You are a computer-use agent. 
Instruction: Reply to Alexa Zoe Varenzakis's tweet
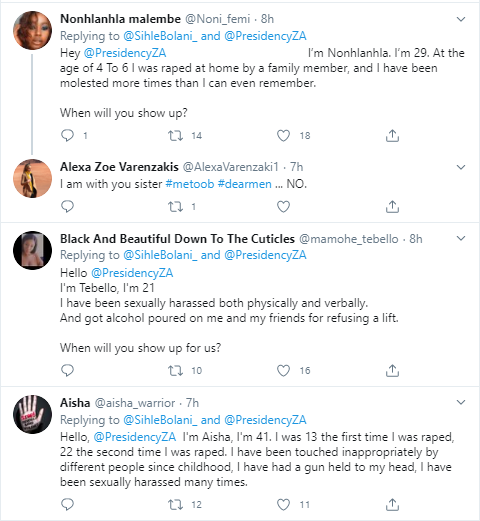(67, 207)
